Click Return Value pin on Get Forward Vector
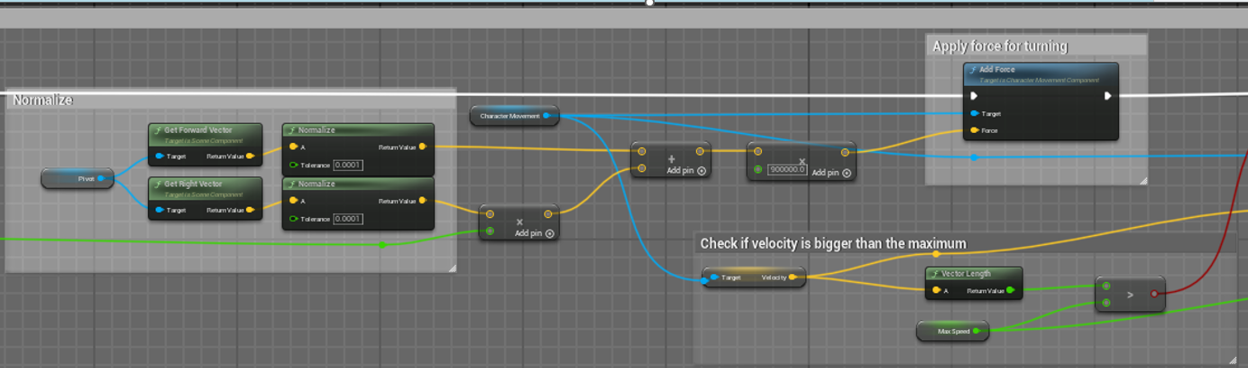 tap(250, 156)
